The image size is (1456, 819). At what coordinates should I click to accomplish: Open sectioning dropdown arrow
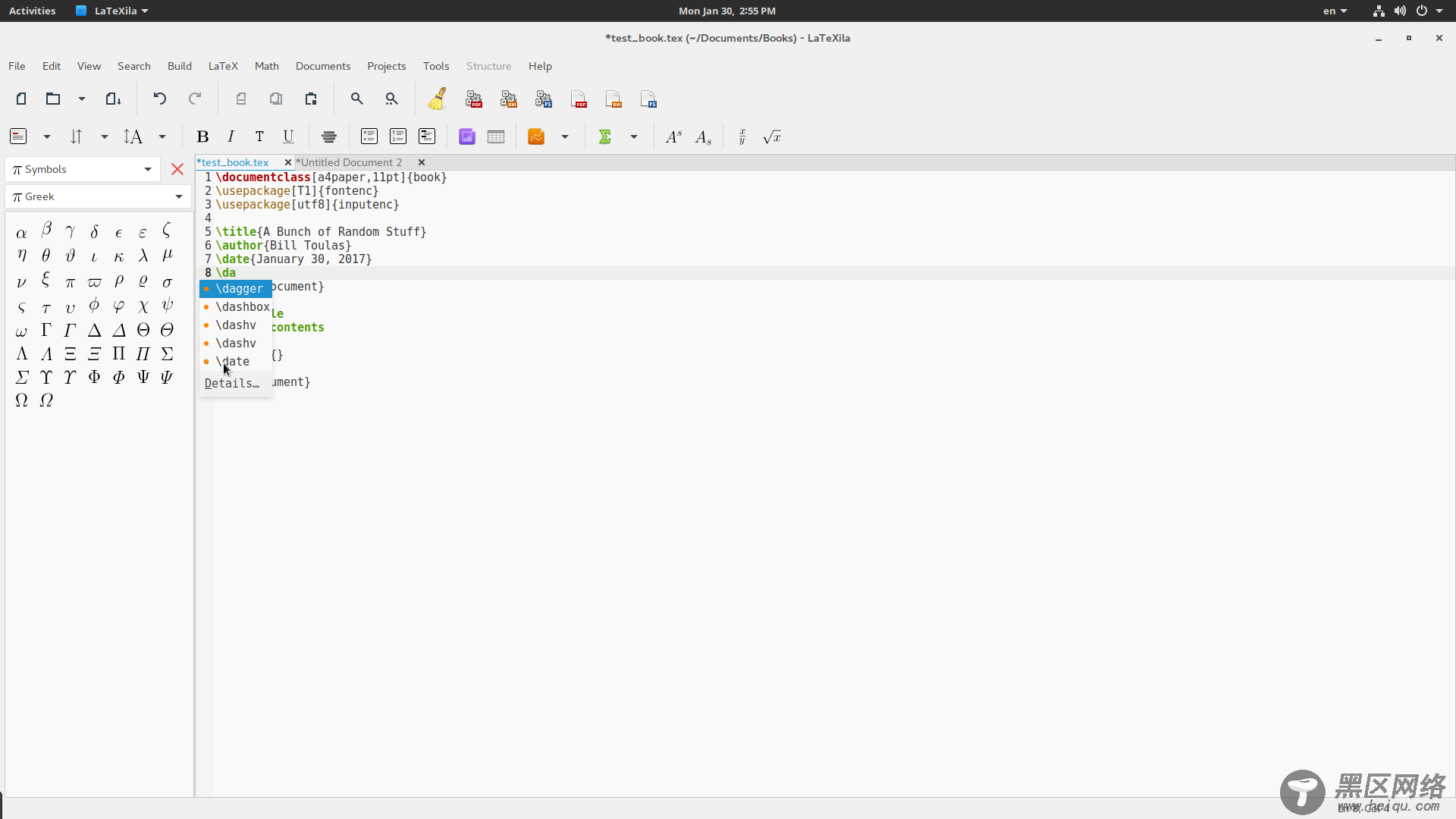[x=47, y=136]
